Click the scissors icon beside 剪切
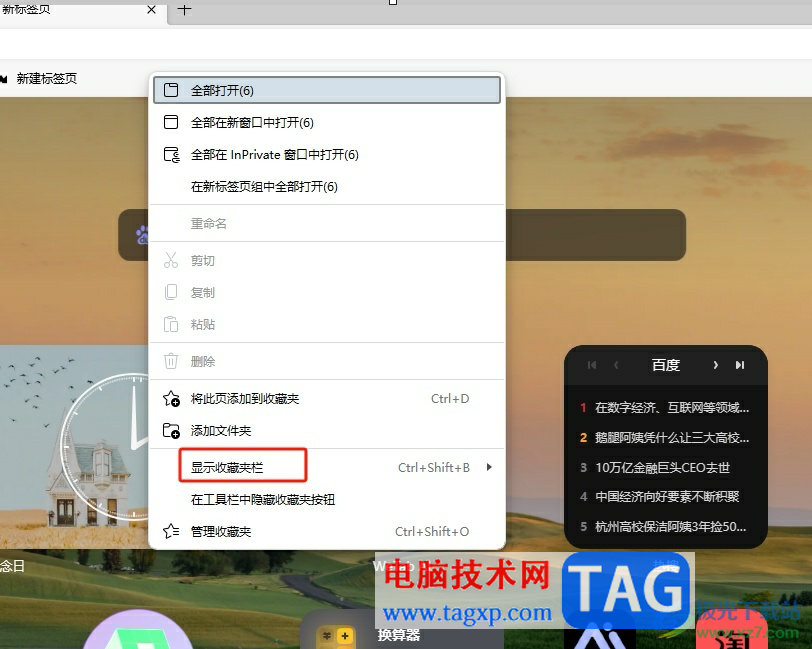 [173, 260]
